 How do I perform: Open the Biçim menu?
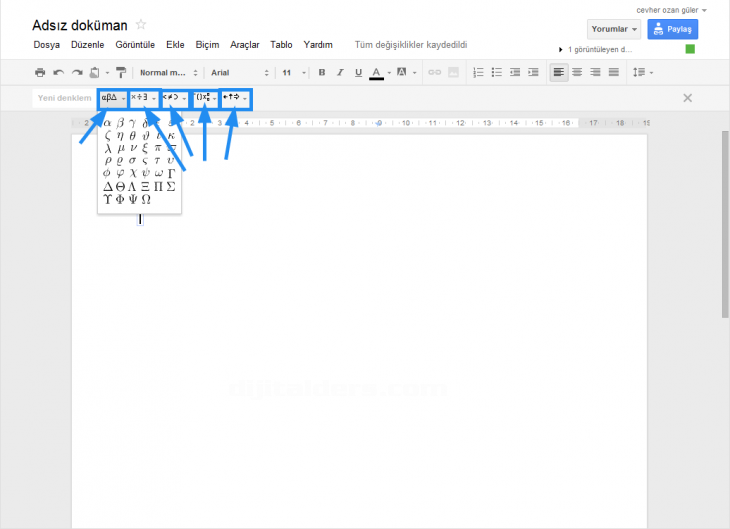207,45
